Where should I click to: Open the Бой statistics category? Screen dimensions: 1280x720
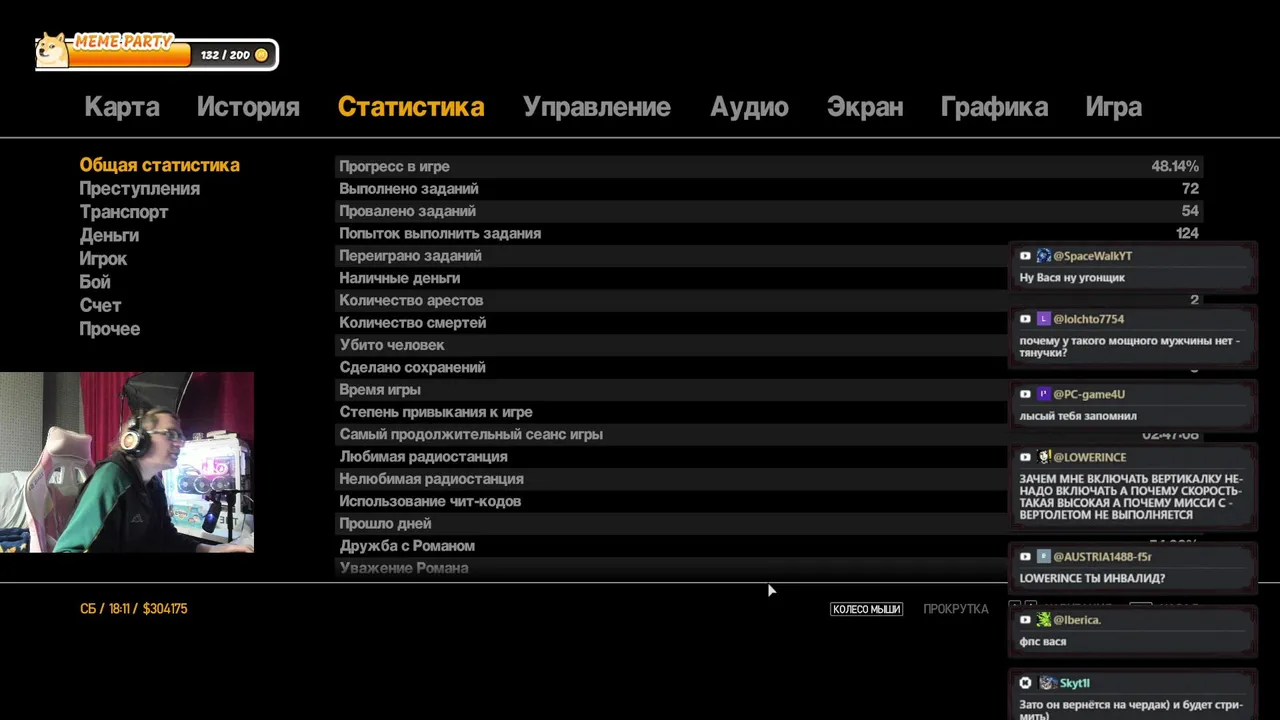pos(95,282)
